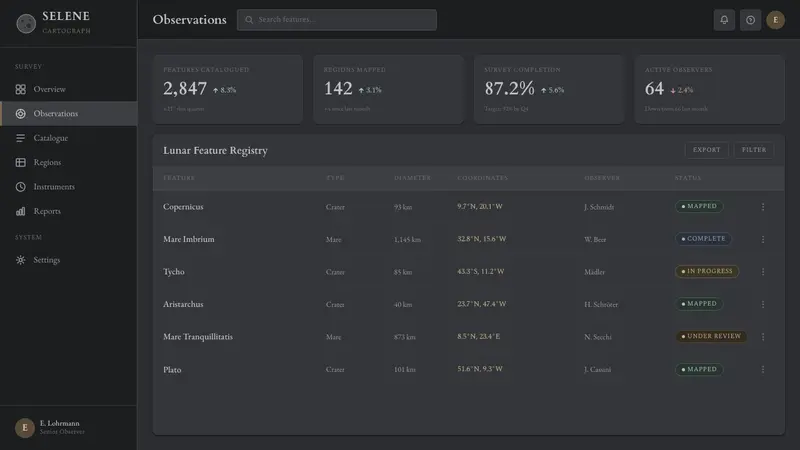Click the Export button
The width and height of the screenshot is (800, 450).
coord(707,150)
